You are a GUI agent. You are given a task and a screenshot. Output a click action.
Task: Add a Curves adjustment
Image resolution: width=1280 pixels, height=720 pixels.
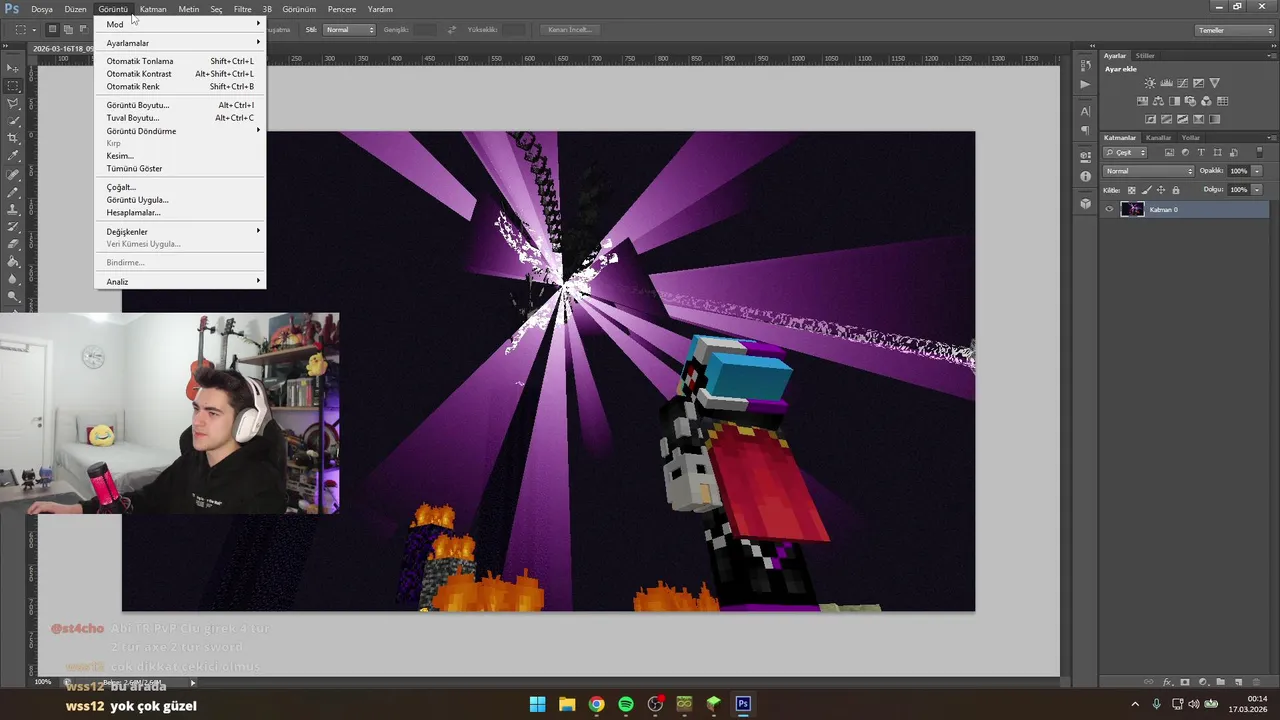1182,83
